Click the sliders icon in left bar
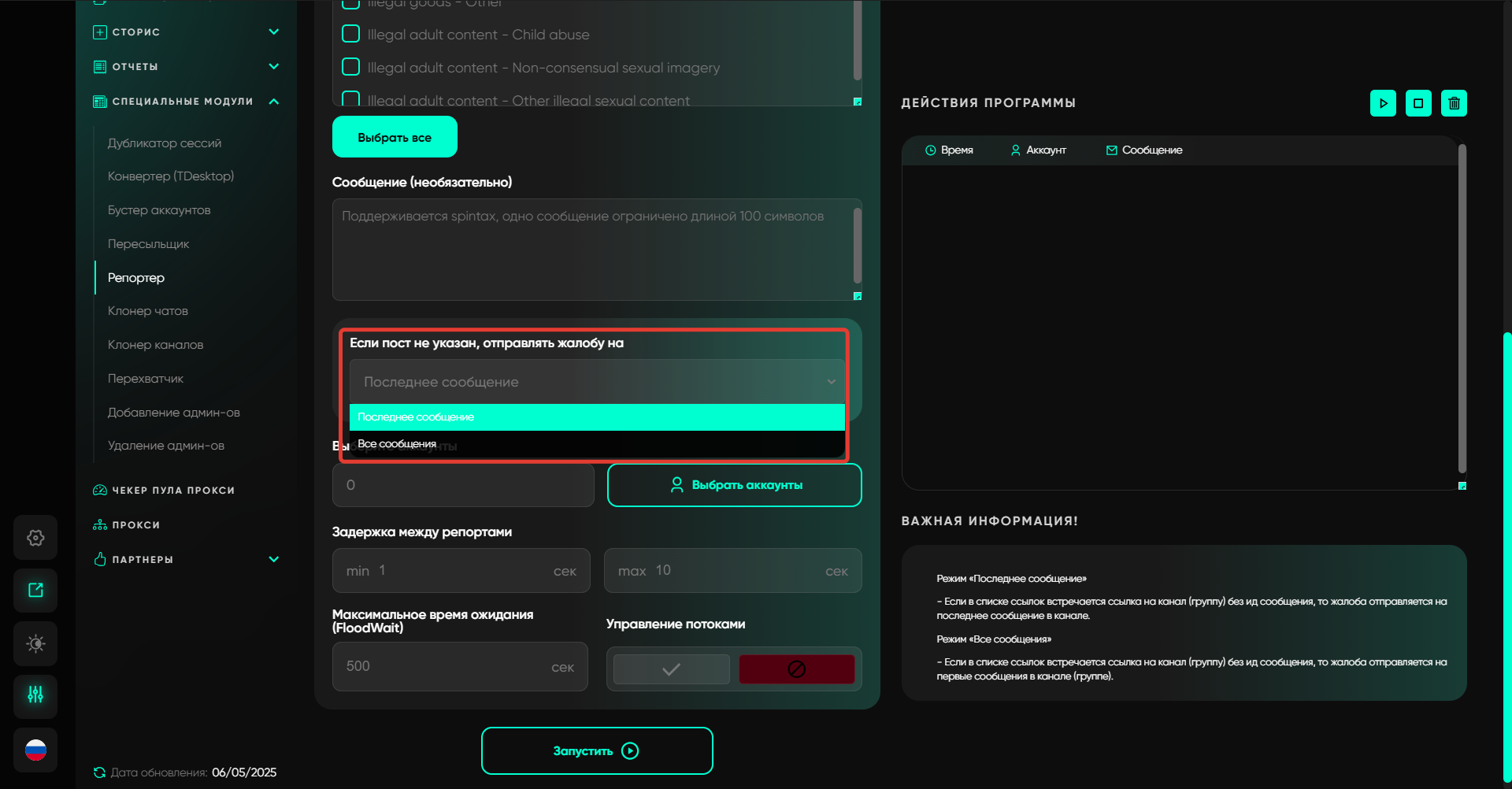 click(35, 695)
